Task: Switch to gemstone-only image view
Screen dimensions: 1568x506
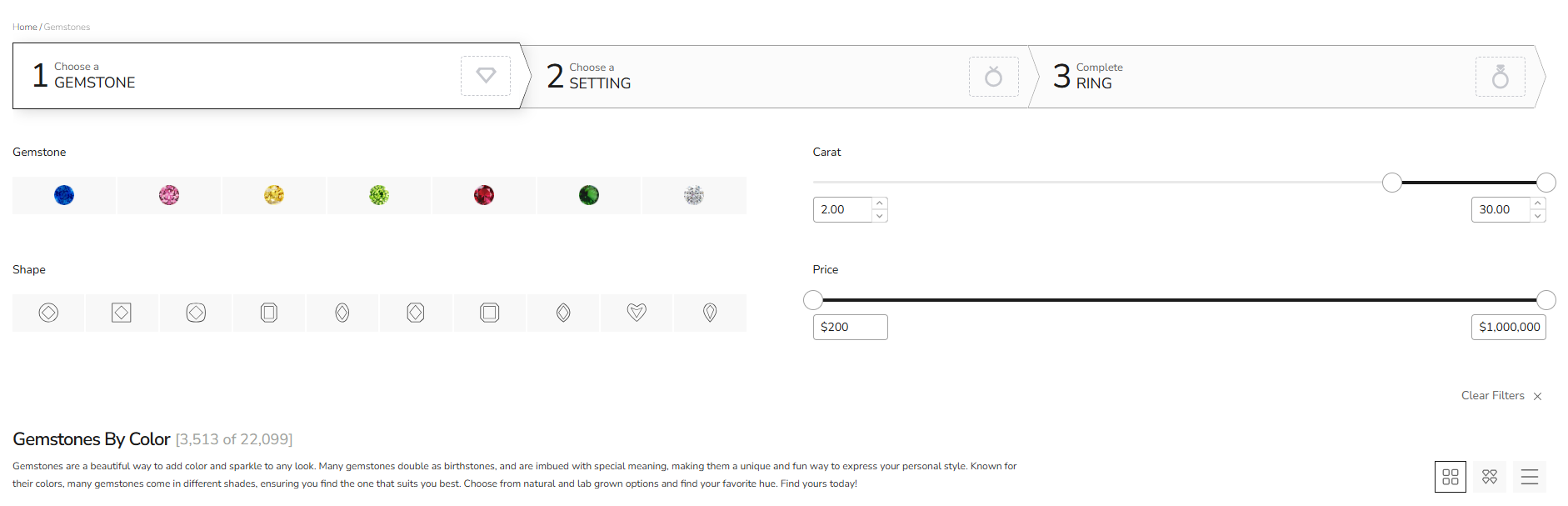Action: [1490, 477]
